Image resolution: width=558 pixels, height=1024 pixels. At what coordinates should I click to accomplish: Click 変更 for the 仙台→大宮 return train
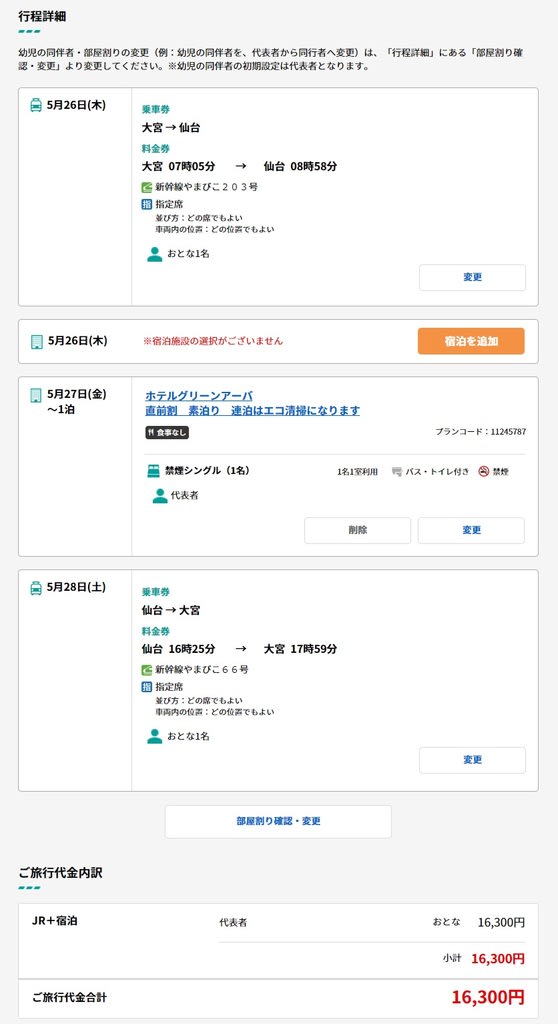[x=472, y=760]
